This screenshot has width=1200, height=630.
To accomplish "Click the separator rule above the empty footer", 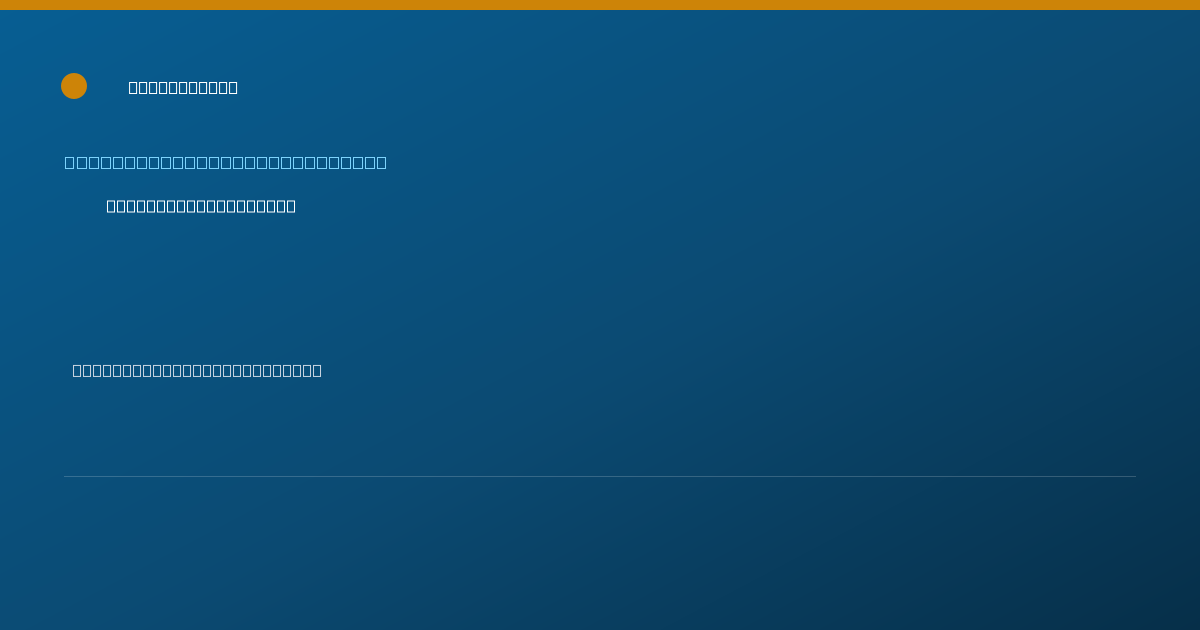I will 600,476.
